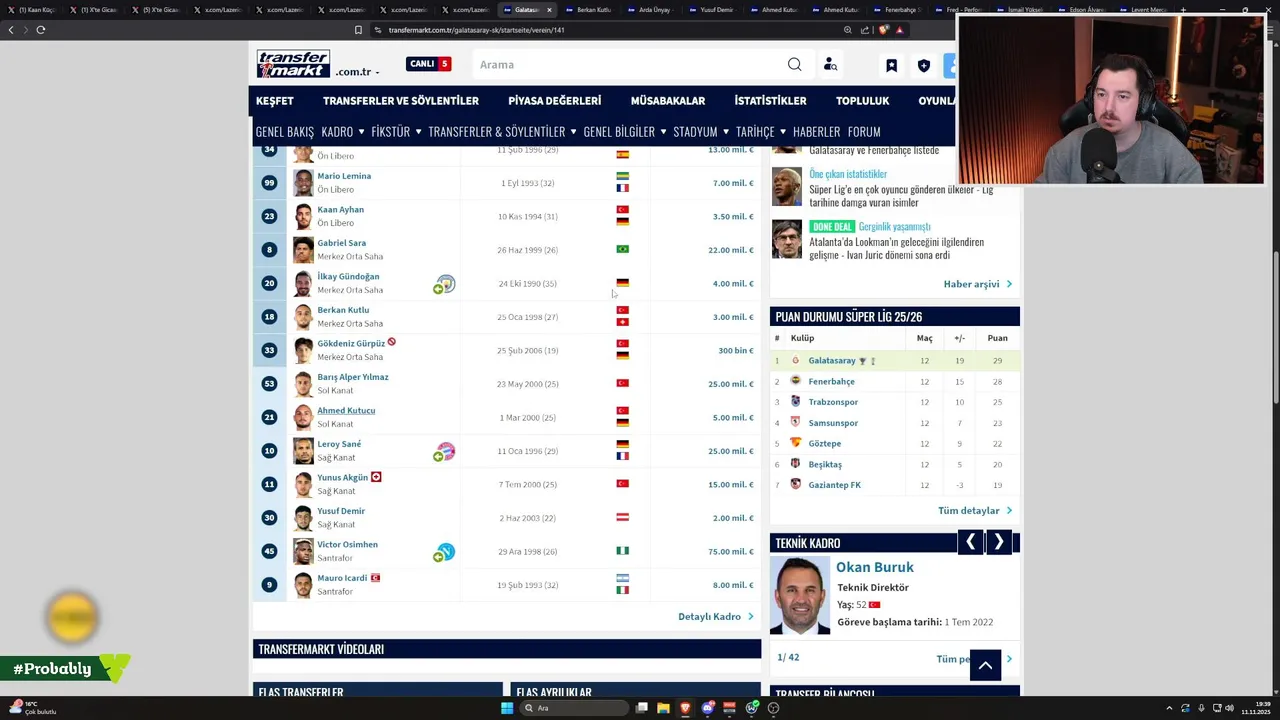The width and height of the screenshot is (1280, 720).
Task: Open the HABERLER tab
Action: pos(816,131)
